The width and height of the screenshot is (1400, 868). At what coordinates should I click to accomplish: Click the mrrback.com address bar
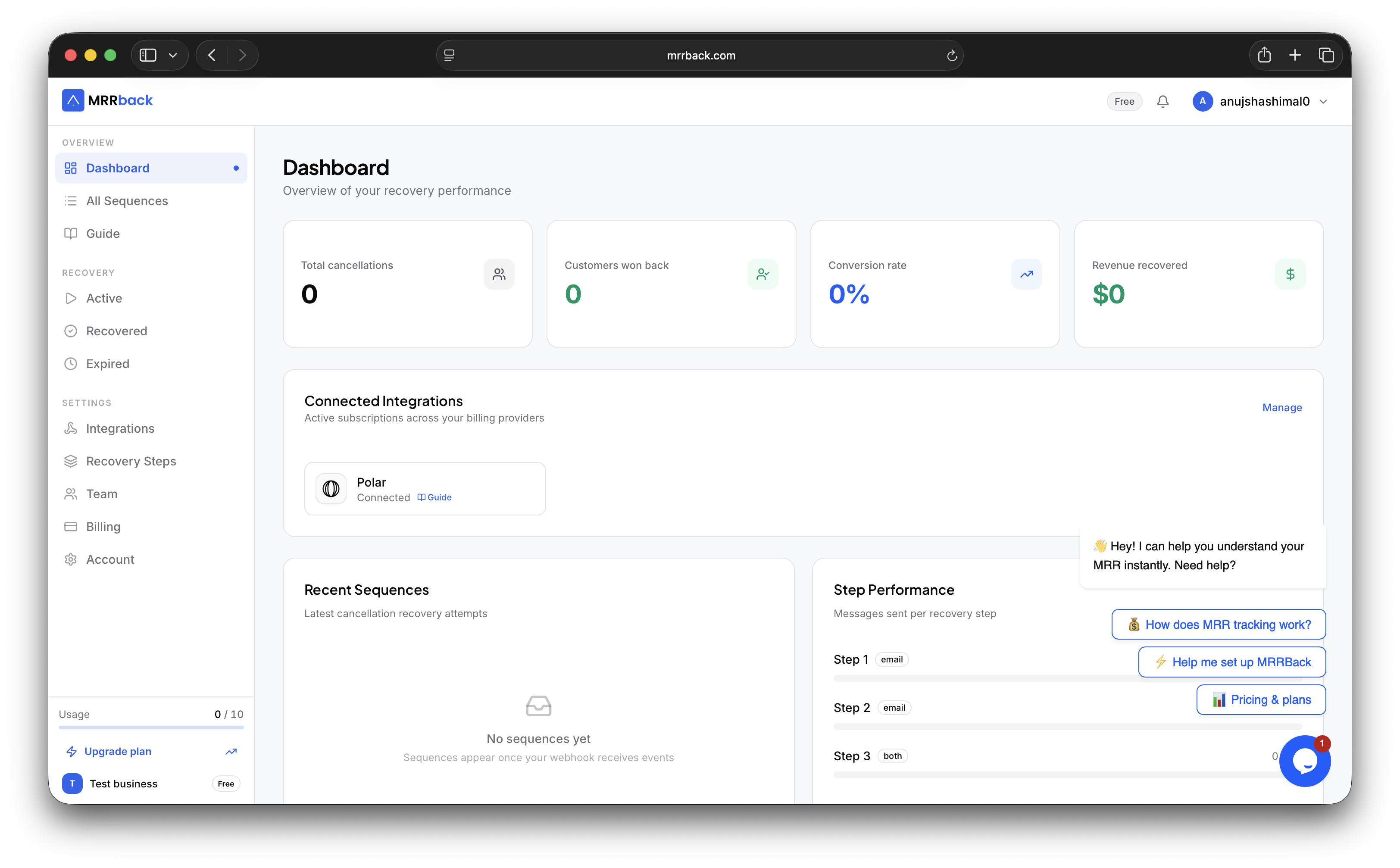point(700,56)
